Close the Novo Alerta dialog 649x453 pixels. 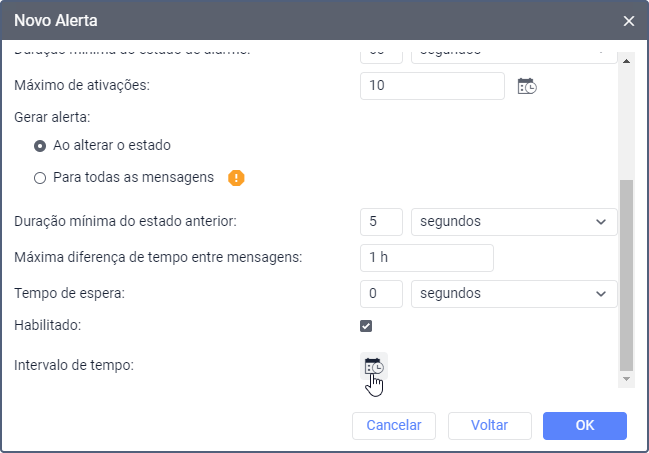(629, 21)
